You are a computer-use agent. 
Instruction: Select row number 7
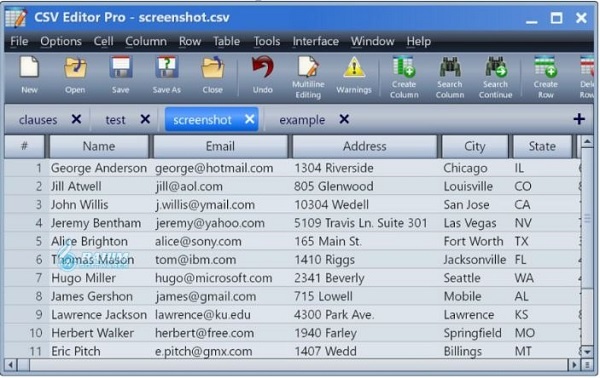[x=38, y=278]
